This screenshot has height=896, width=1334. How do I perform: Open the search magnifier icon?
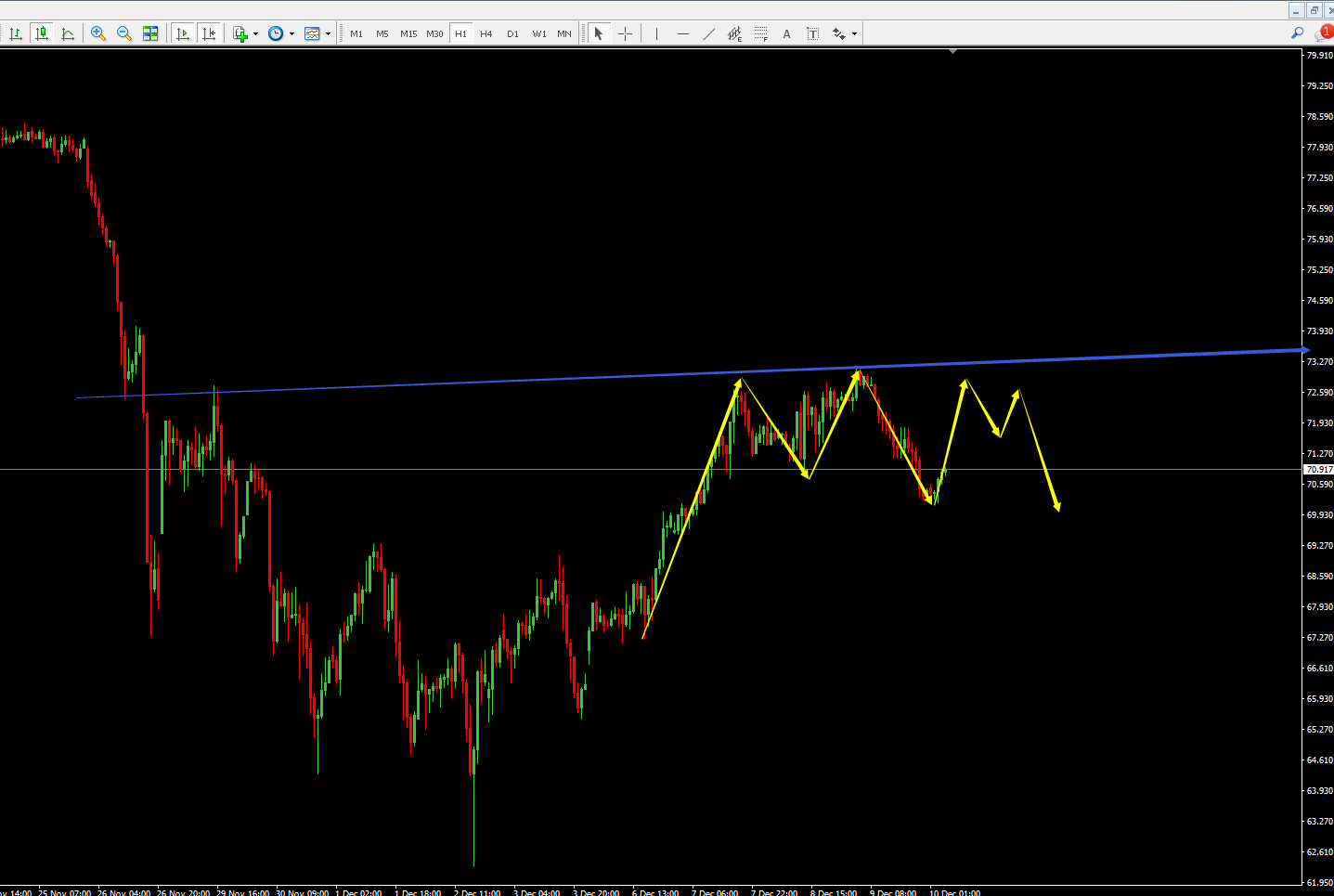tap(1297, 33)
